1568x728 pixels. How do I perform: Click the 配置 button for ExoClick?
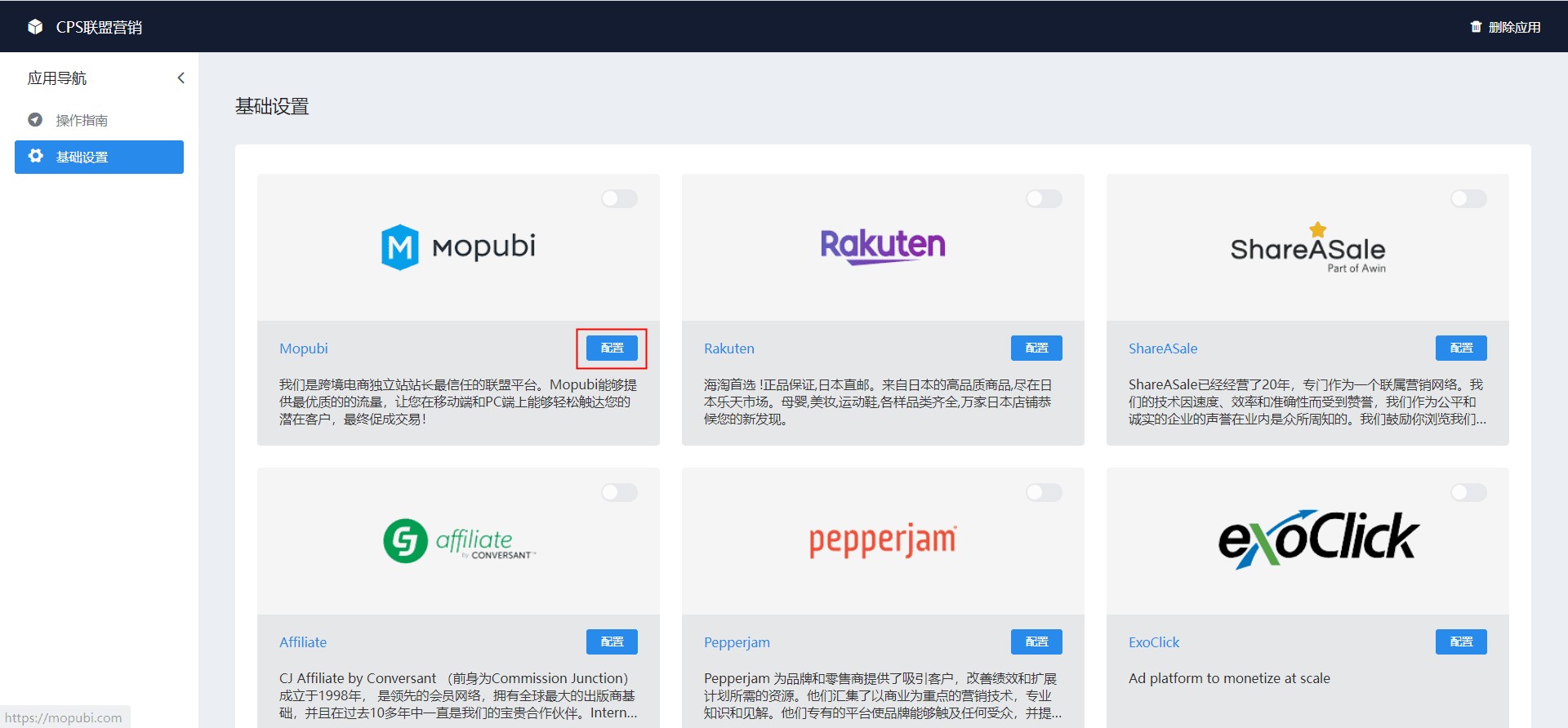click(x=1461, y=641)
